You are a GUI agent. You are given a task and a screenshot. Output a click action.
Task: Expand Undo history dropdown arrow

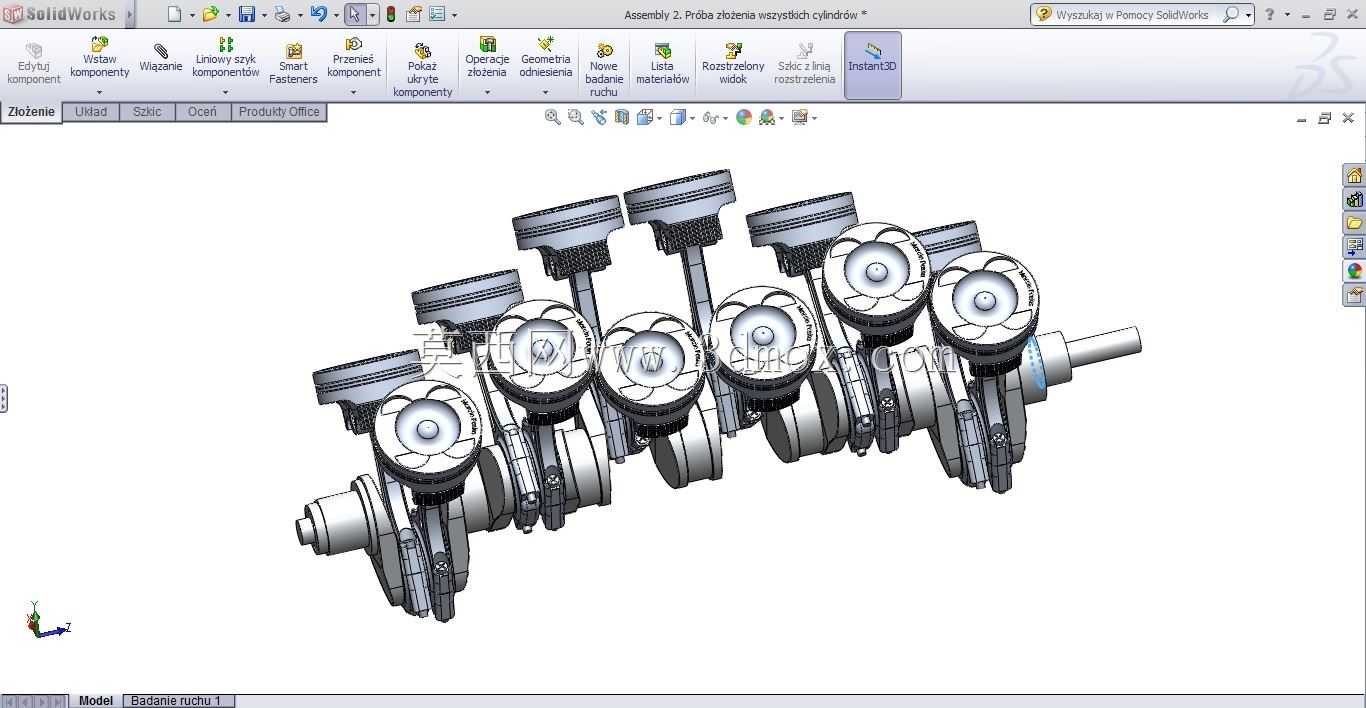tap(336, 15)
